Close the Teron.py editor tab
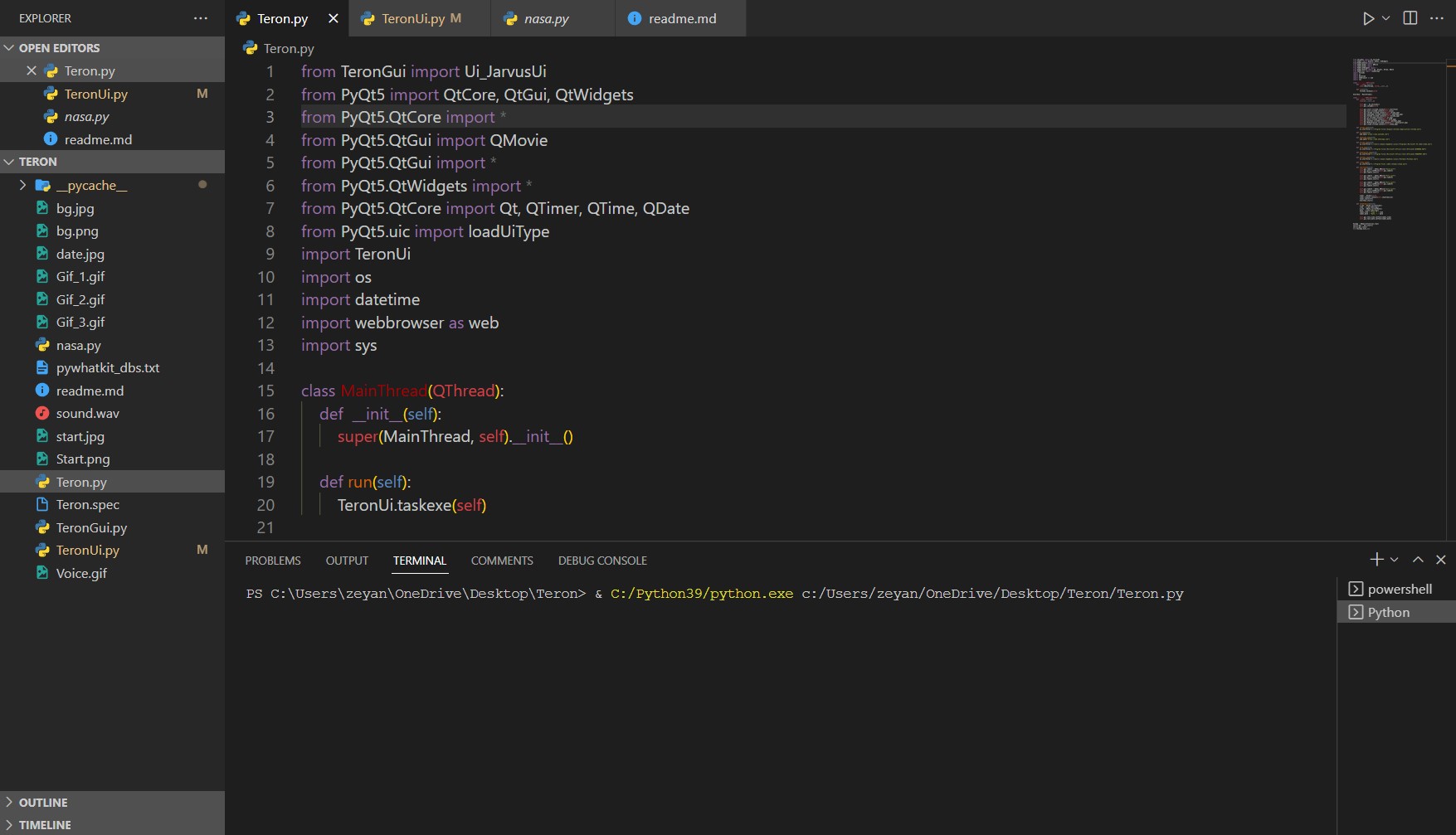This screenshot has width=1456, height=835. (x=334, y=18)
